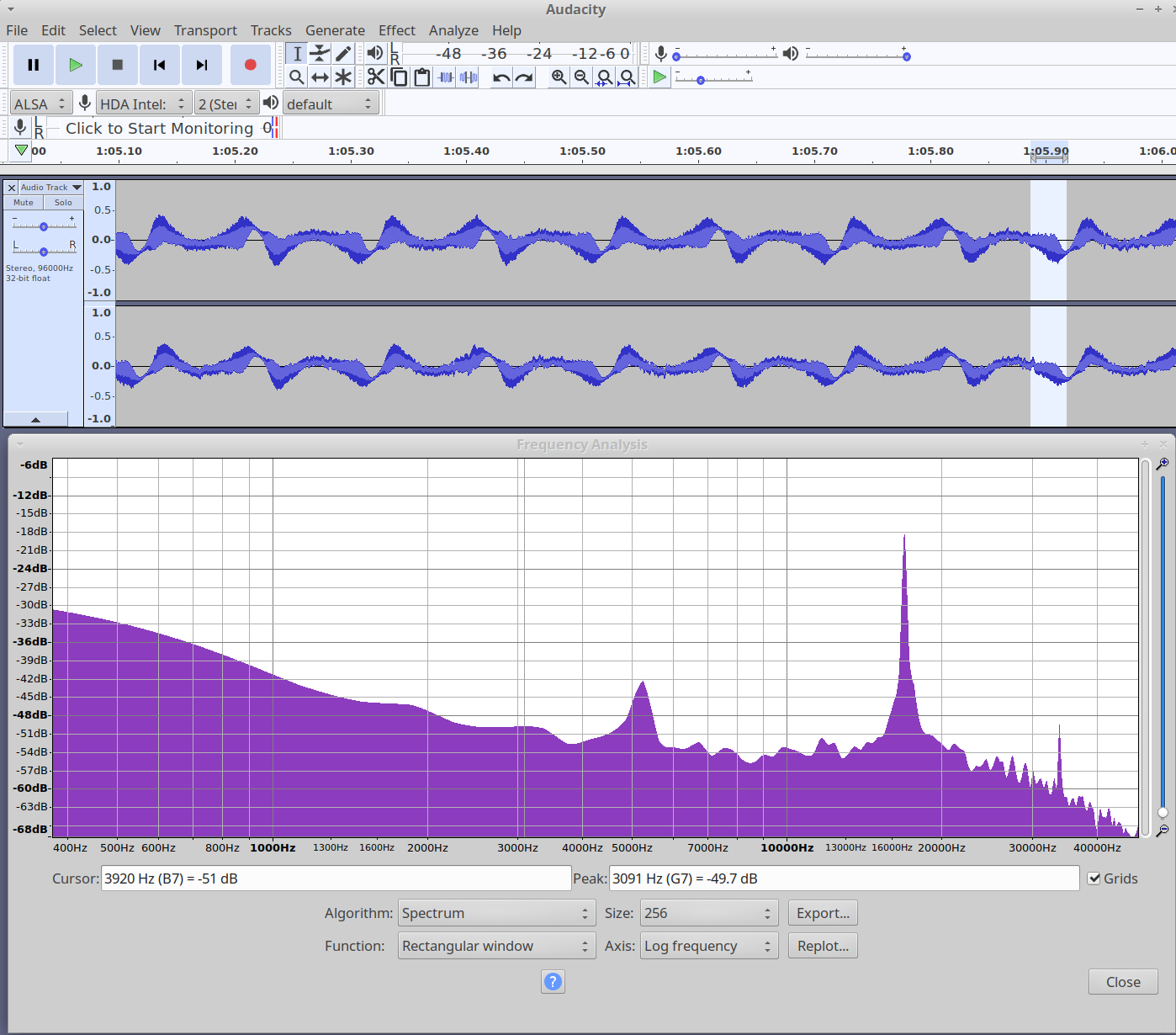Click the Undo arrow icon
Viewport: 1176px width, 1035px height.
coord(501,77)
